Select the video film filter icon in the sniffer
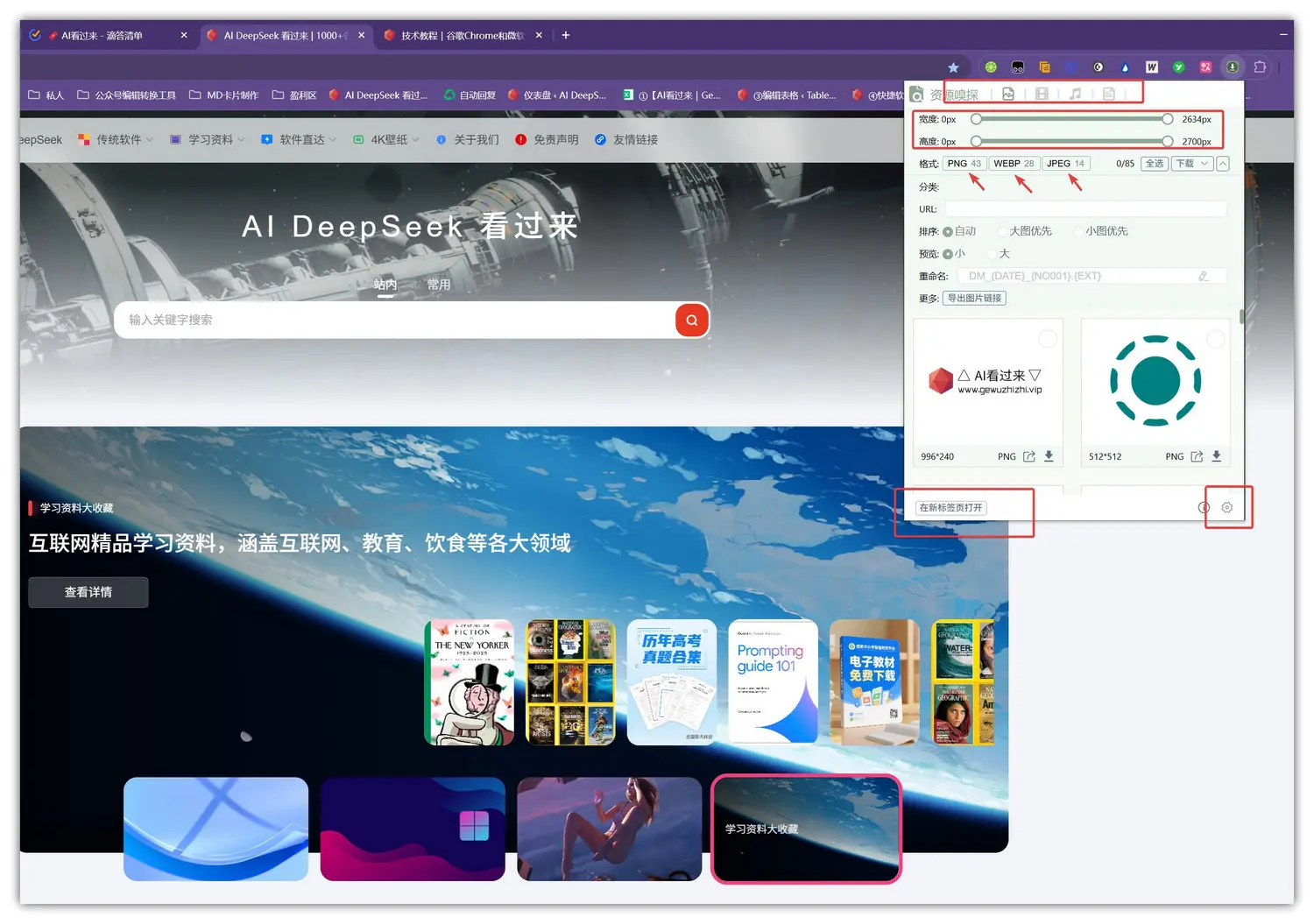The height and width of the screenshot is (924, 1314). [x=1042, y=94]
